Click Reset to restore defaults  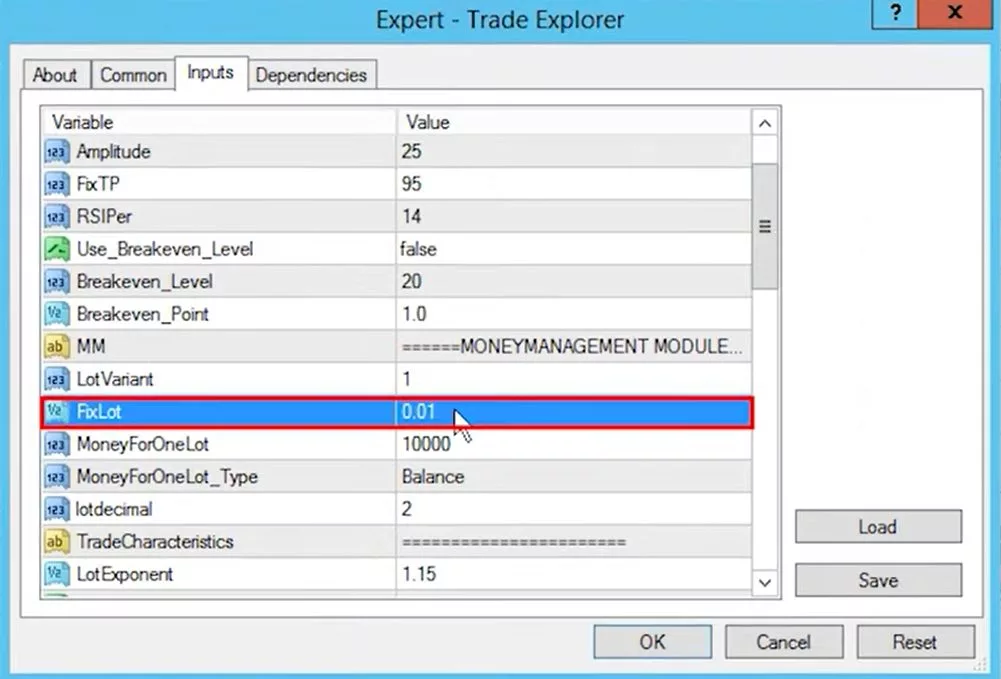coord(915,642)
